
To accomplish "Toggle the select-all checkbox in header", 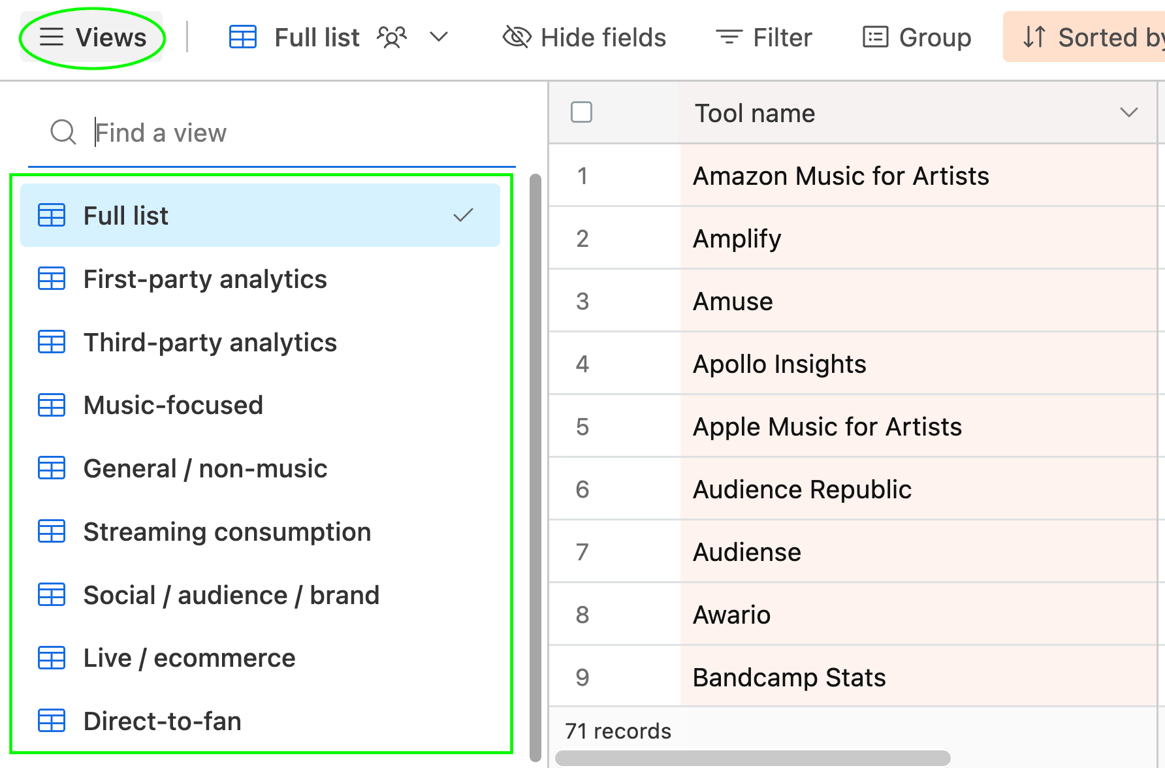I will 581,112.
